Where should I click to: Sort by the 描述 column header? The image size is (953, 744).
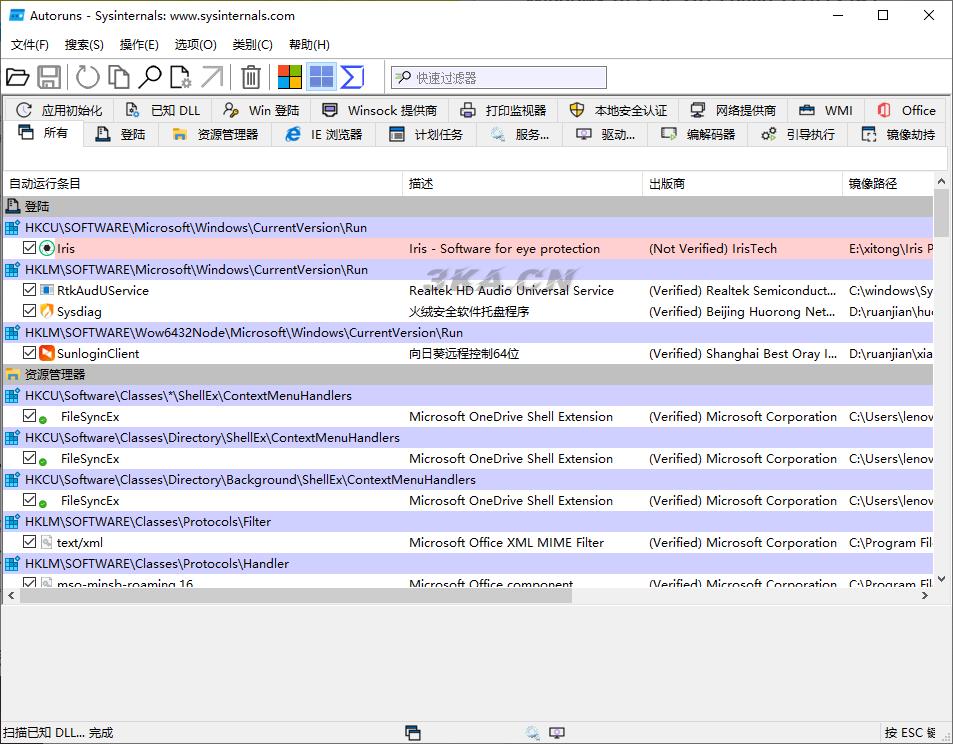[x=523, y=183]
